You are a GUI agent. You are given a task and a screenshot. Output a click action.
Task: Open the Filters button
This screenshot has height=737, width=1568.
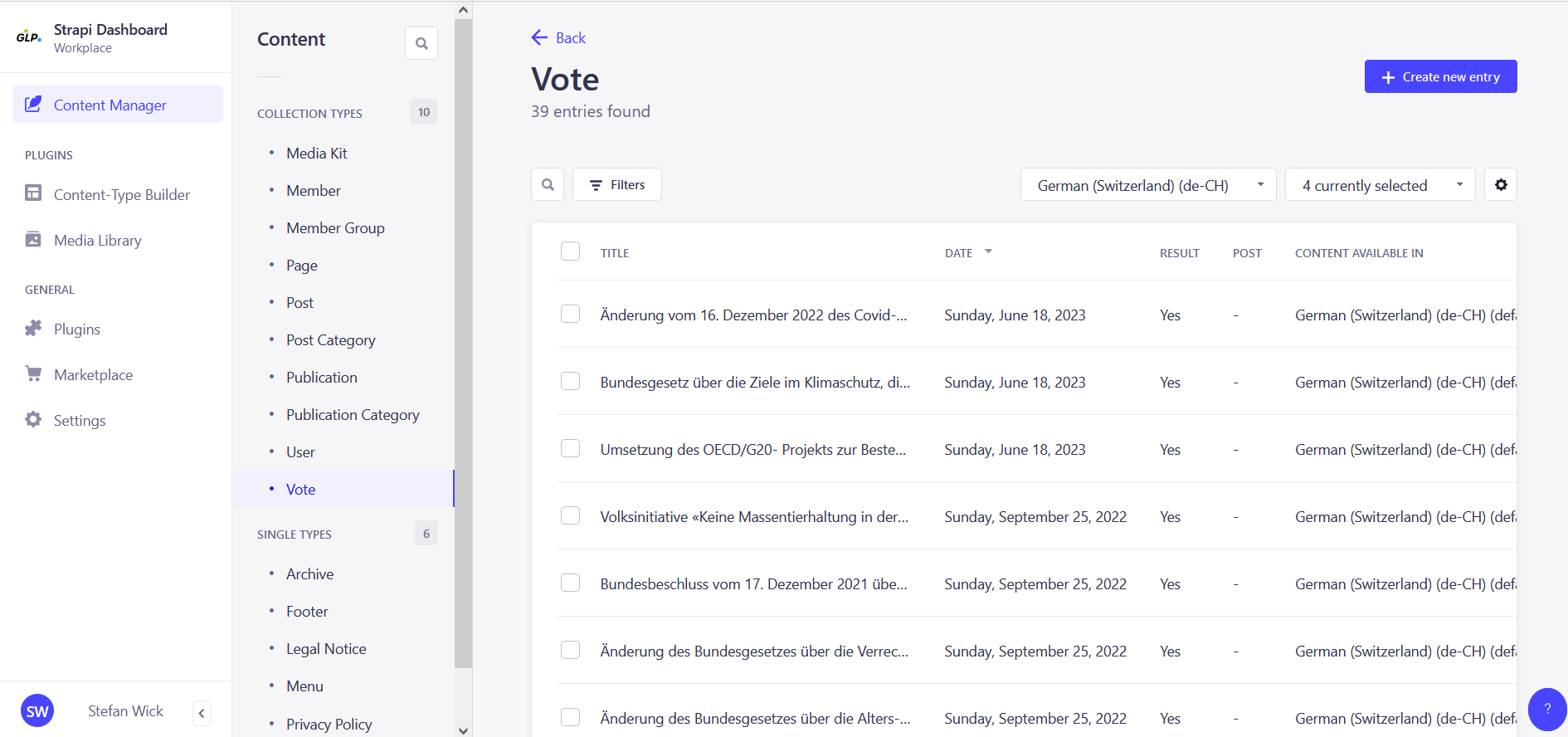[x=617, y=184]
